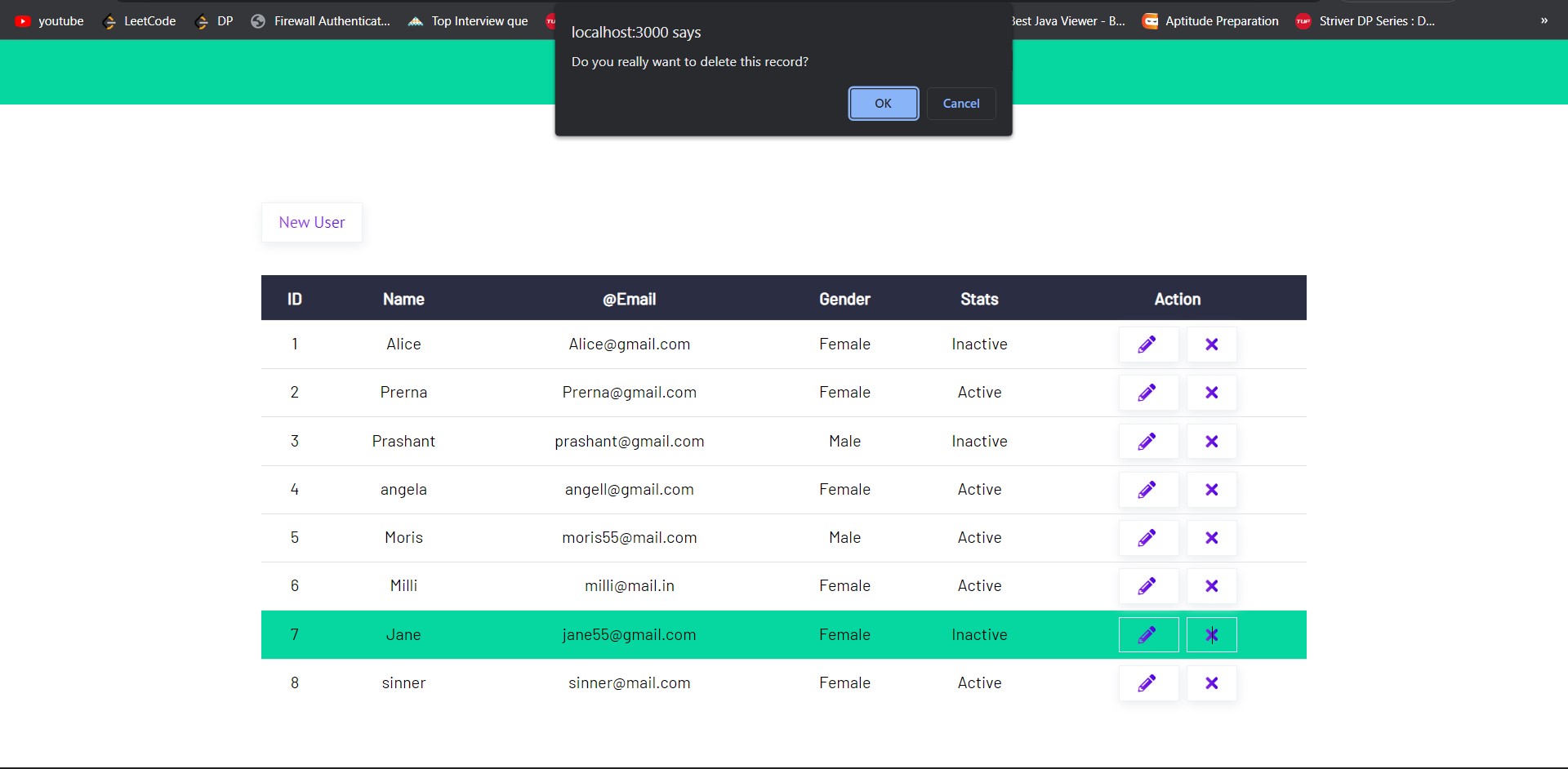Edit Moris's record with pencil icon

[x=1148, y=538]
